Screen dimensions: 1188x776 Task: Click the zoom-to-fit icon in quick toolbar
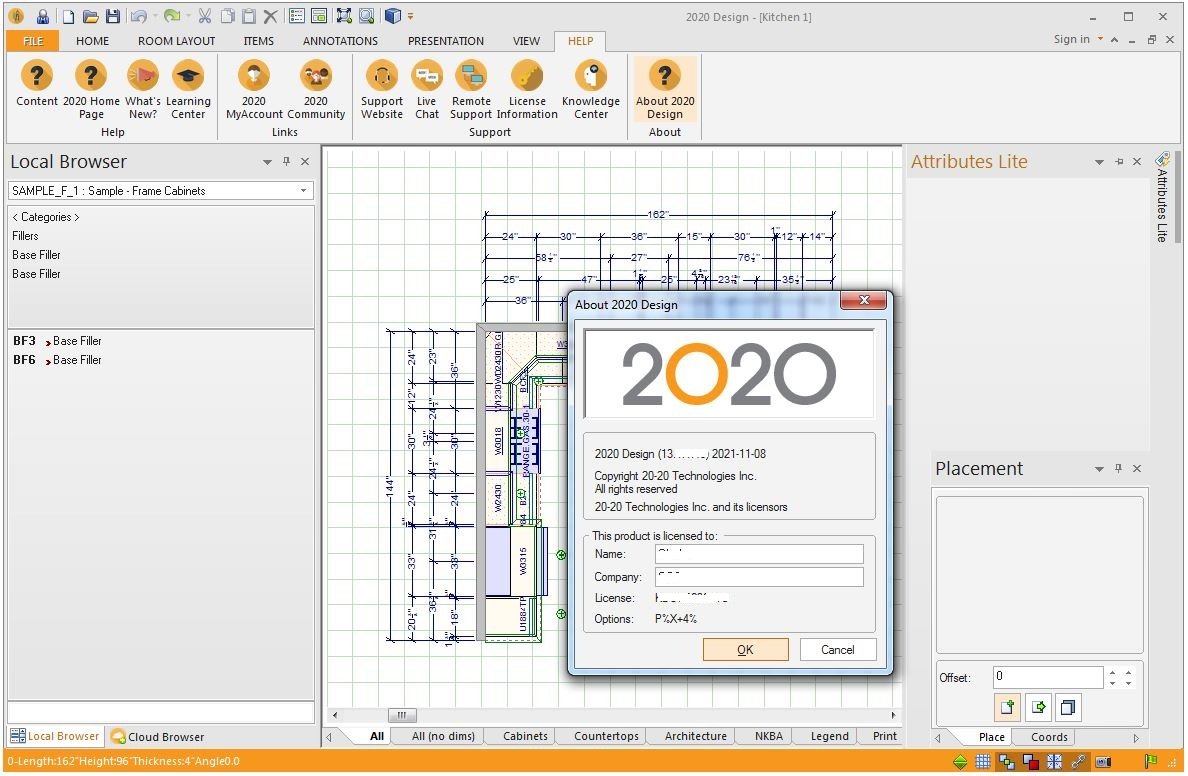pos(344,16)
